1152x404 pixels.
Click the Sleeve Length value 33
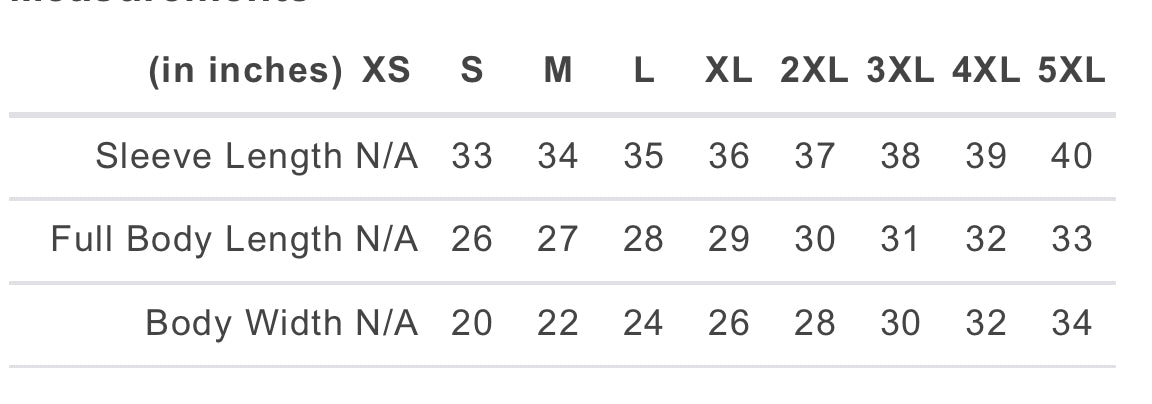click(x=472, y=156)
